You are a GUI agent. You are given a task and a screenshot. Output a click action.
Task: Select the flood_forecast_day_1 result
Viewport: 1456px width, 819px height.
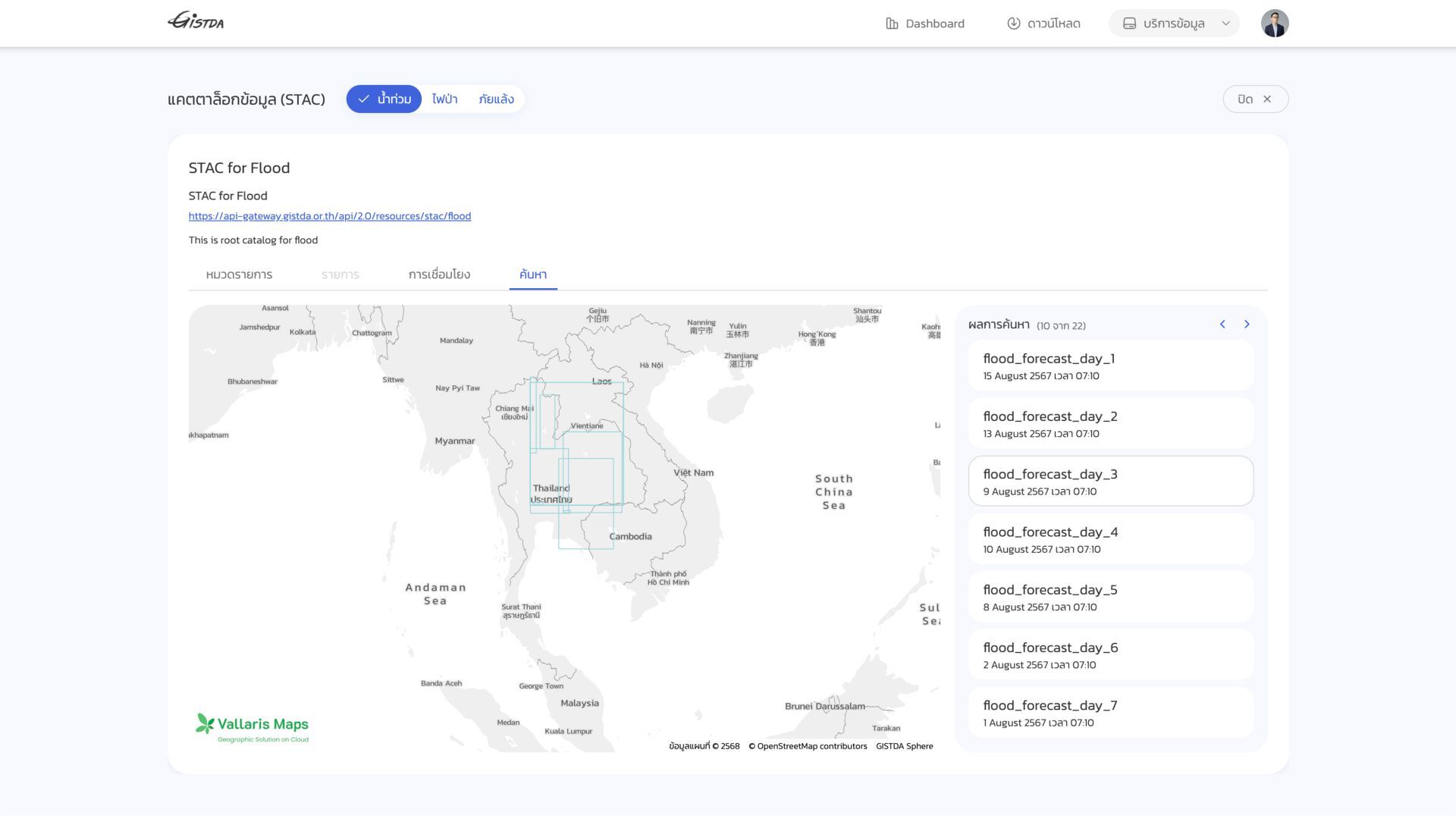coord(1110,366)
